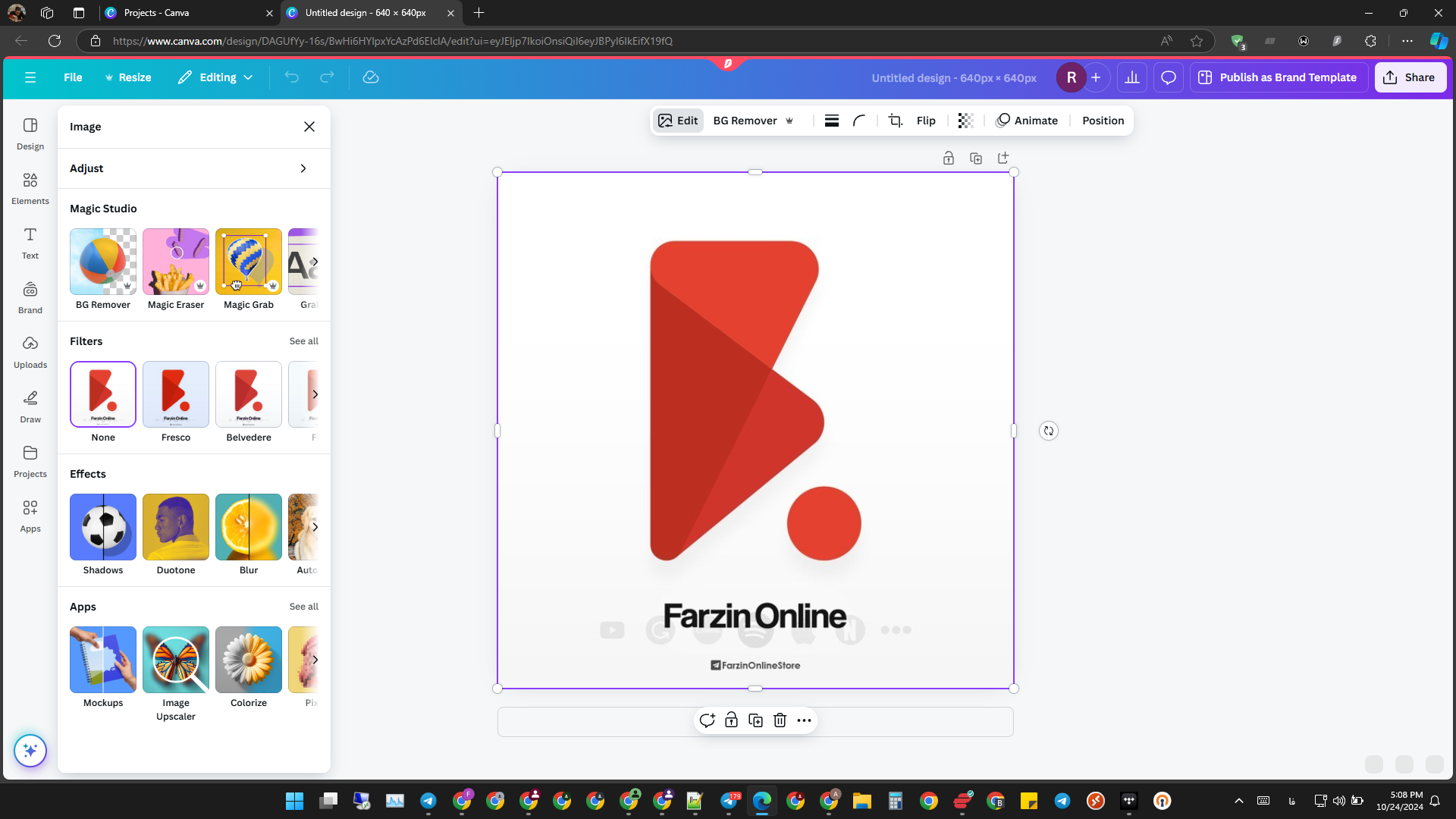Open the Image Upscaler app

(176, 660)
